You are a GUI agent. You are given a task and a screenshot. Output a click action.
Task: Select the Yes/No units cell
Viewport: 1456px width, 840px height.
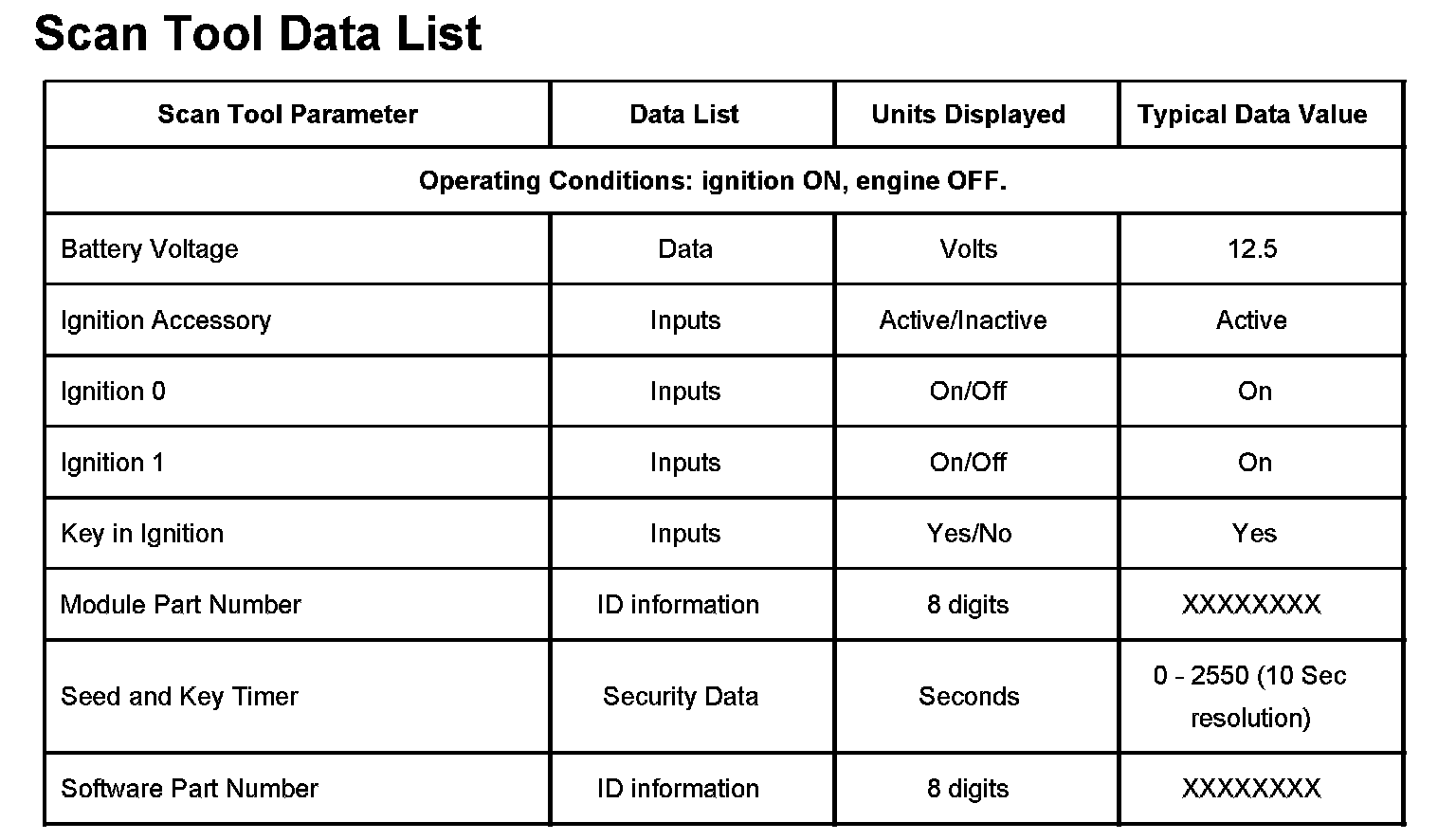(x=969, y=534)
